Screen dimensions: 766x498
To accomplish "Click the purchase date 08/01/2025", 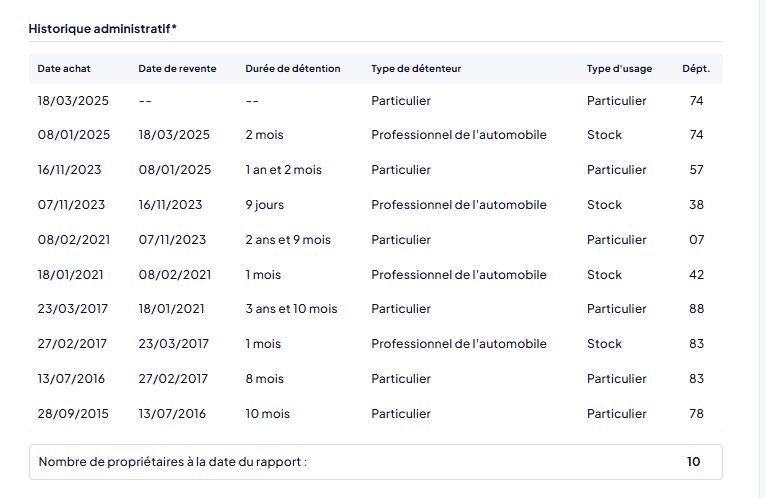I will pos(73,135).
